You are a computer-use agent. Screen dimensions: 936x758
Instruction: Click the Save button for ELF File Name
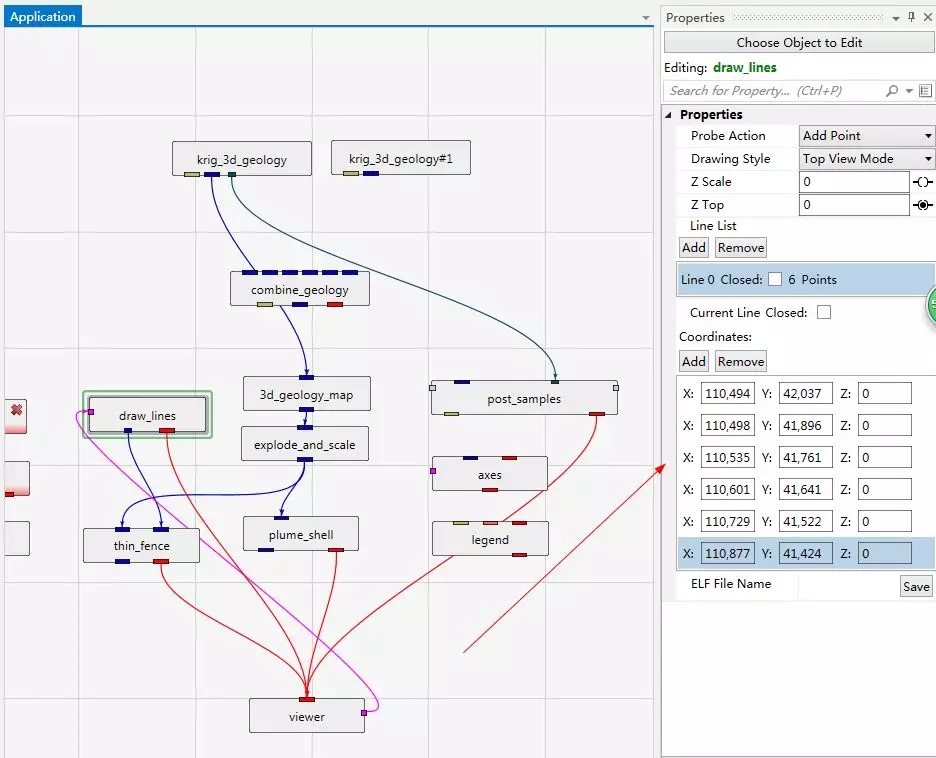click(x=916, y=587)
